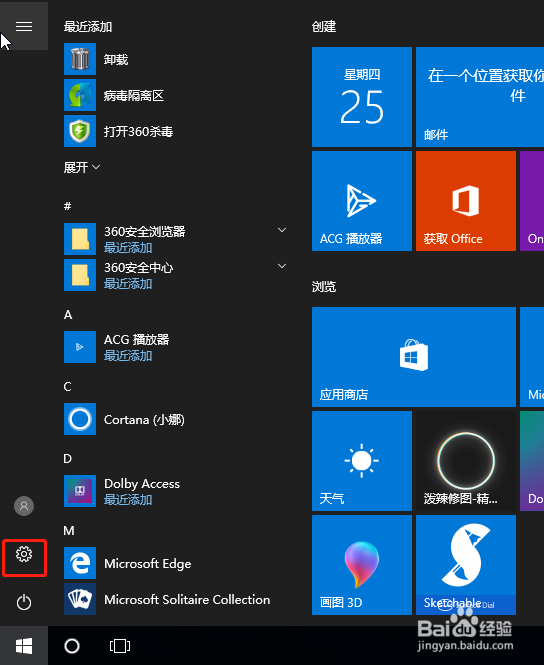Open the 卸载 uninstall app icon
Image resolution: width=544 pixels, height=665 pixels.
[80, 59]
